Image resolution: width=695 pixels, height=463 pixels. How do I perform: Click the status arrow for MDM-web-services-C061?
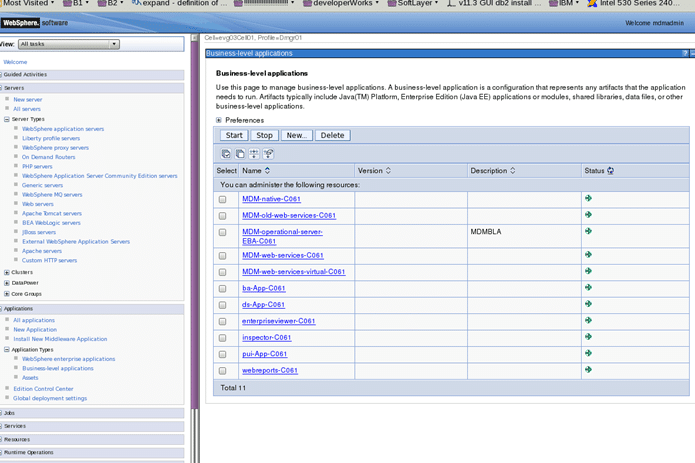588,254
